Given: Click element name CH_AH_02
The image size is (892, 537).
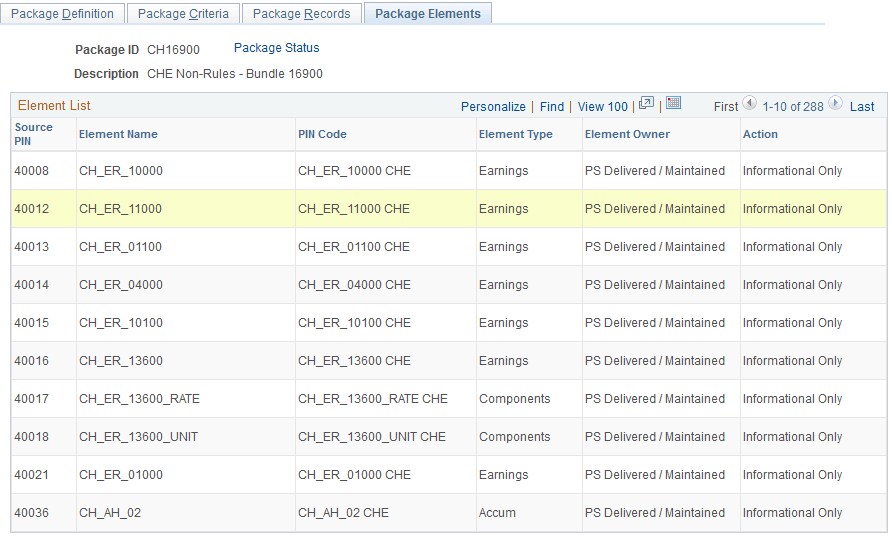Looking at the screenshot, I should 110,513.
